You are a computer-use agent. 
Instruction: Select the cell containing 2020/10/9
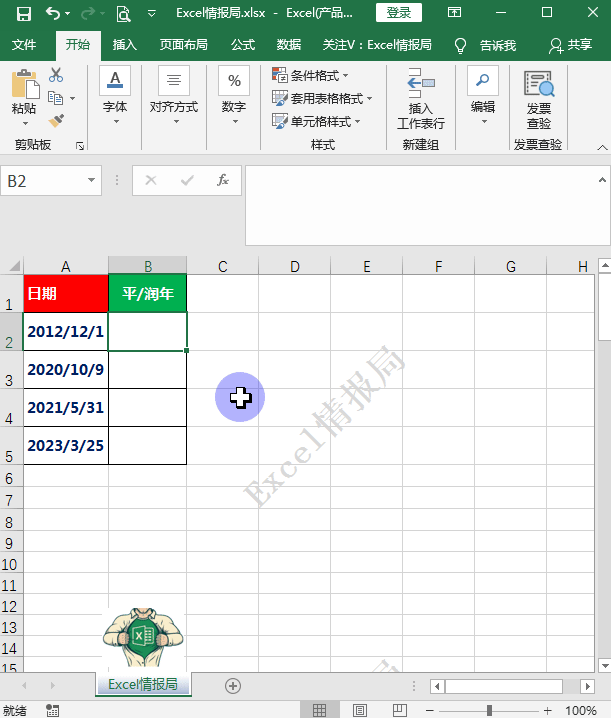tap(66, 370)
